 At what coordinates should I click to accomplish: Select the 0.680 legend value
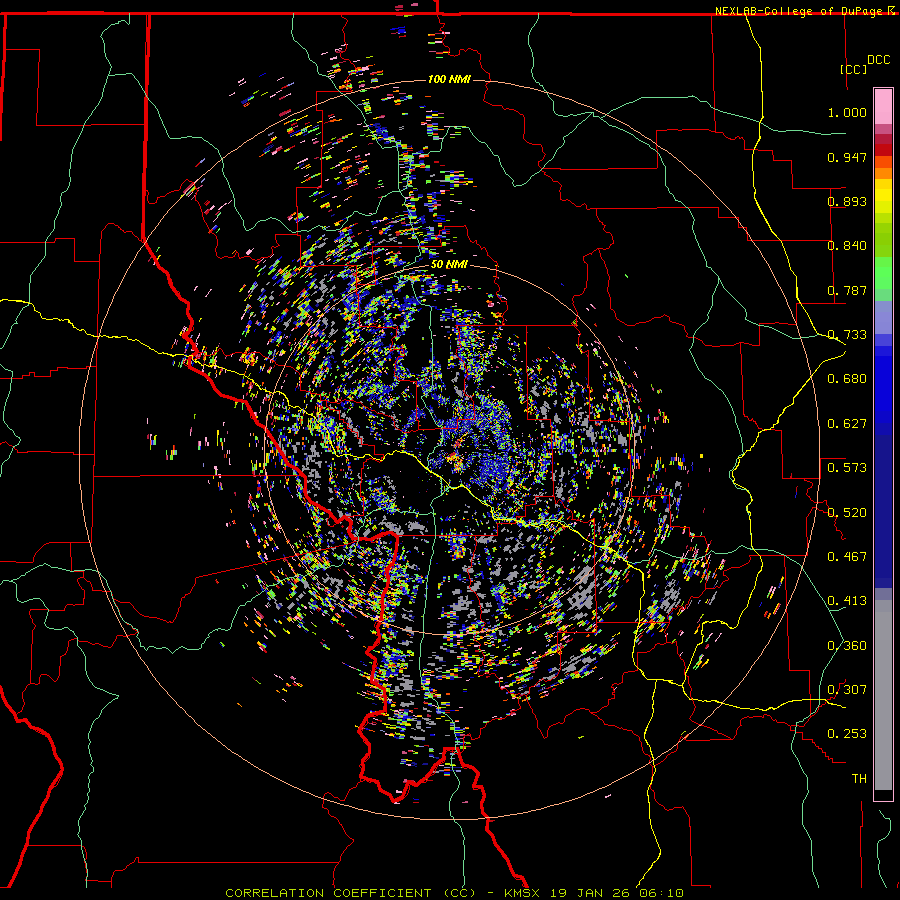(847, 379)
